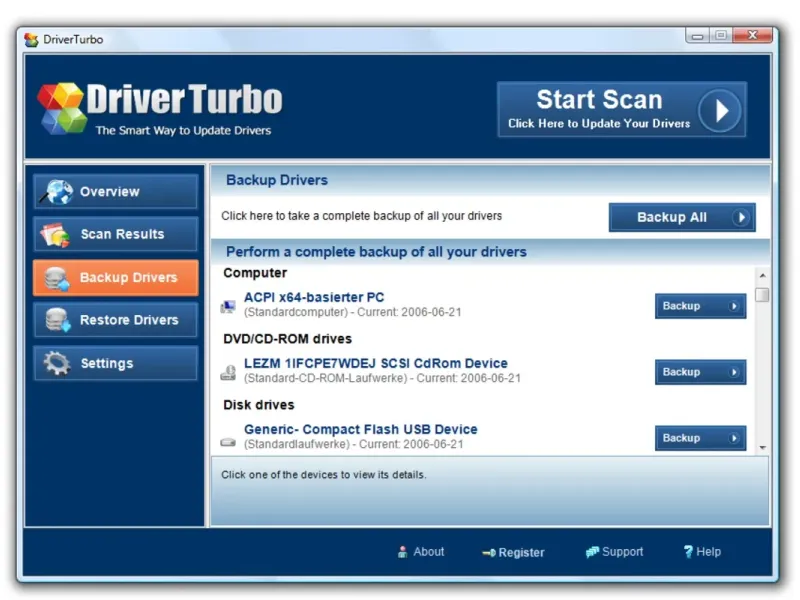Open the Register link
Screen dimensions: 800x600
click(513, 553)
